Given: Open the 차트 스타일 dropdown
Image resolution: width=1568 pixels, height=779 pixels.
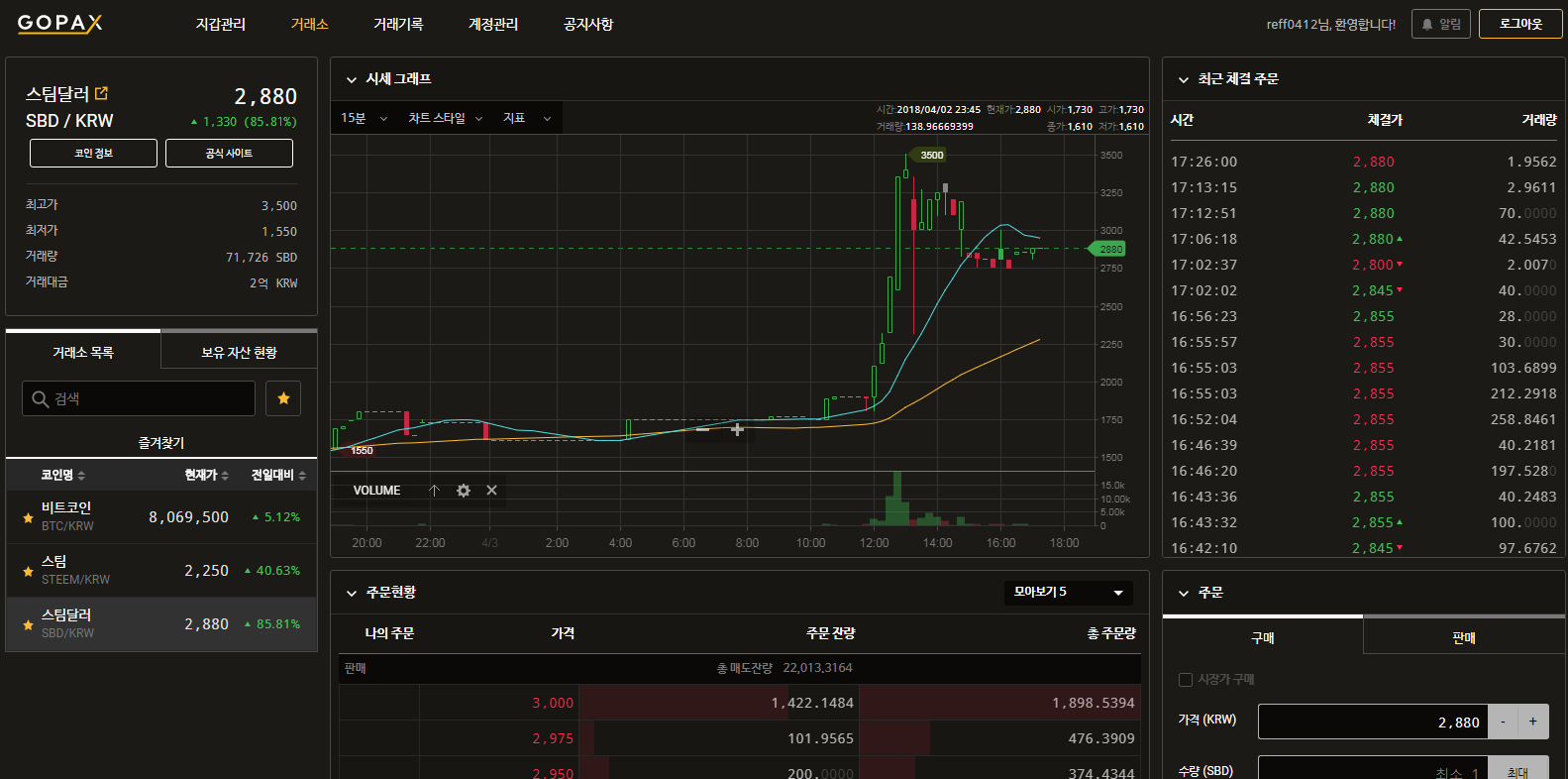Looking at the screenshot, I should 446,119.
